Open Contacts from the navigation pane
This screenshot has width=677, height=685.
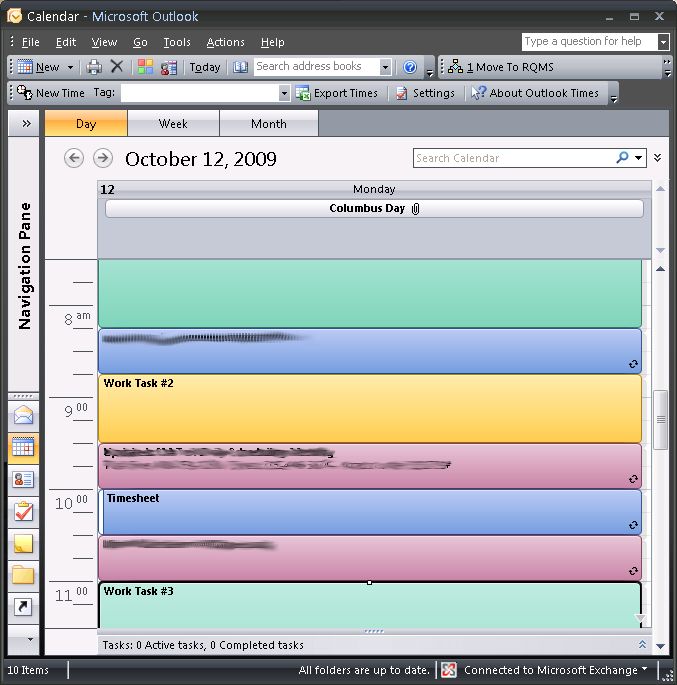point(23,479)
